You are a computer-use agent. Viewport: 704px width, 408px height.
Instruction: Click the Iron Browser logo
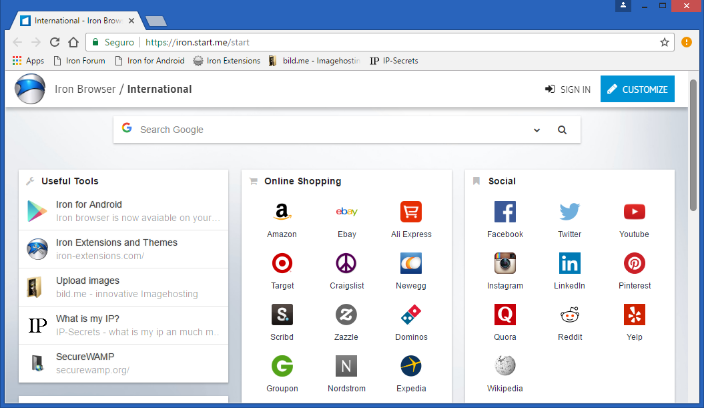point(30,89)
